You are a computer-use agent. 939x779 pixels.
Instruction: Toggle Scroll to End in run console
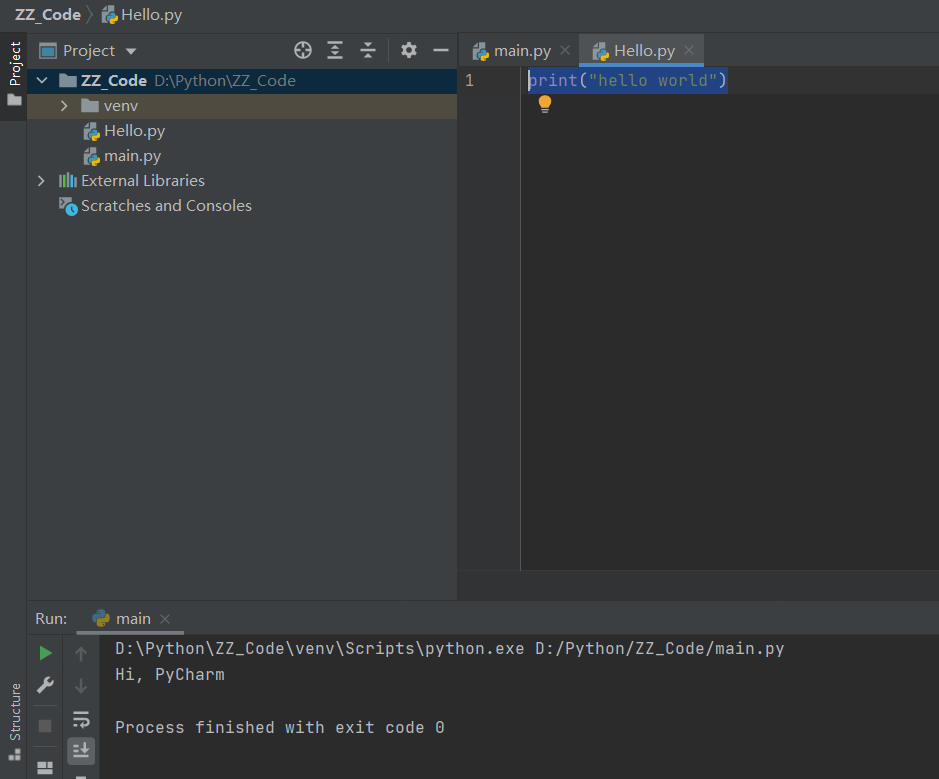[x=81, y=750]
